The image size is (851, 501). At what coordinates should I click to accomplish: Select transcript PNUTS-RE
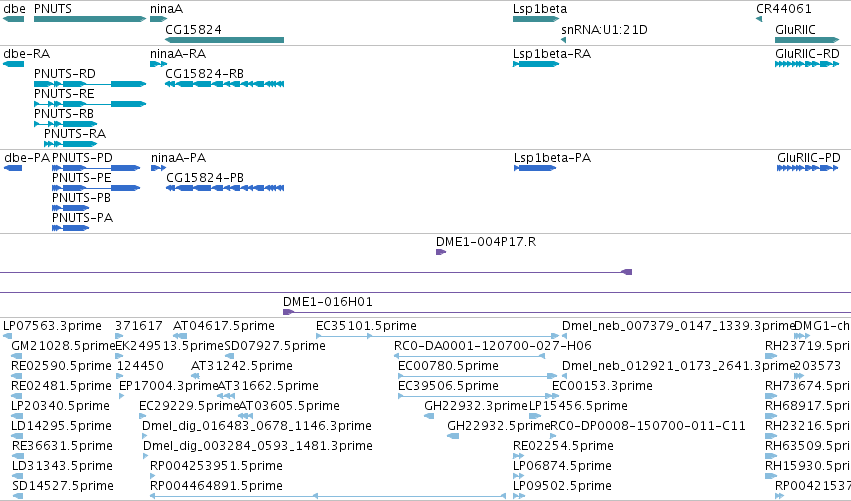click(x=64, y=93)
